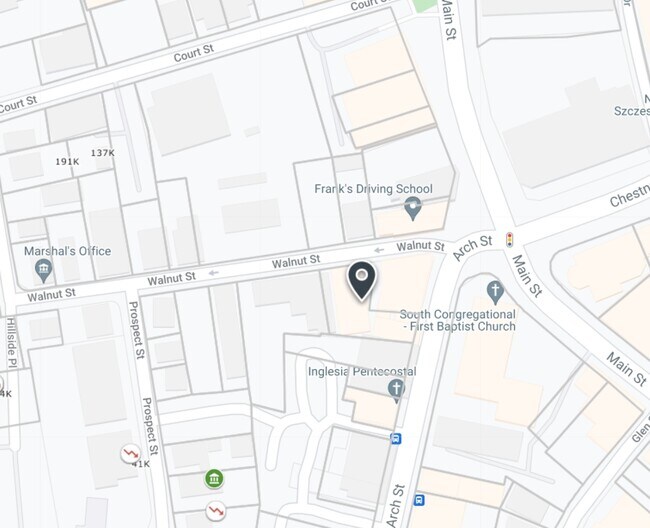Click the South Congregational church cross icon

[495, 293]
